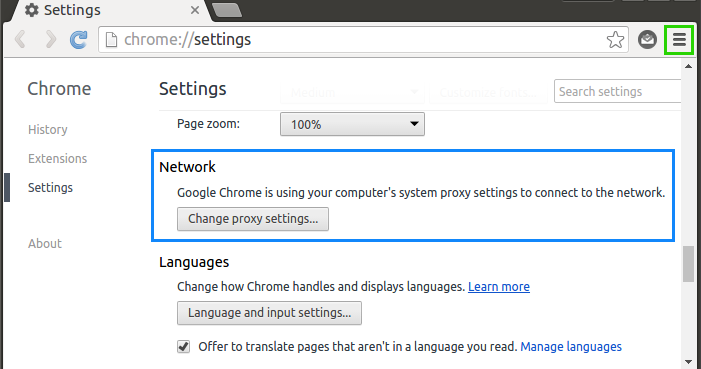This screenshot has height=369, width=701.
Task: Click Language and input settings button
Action: point(269,313)
